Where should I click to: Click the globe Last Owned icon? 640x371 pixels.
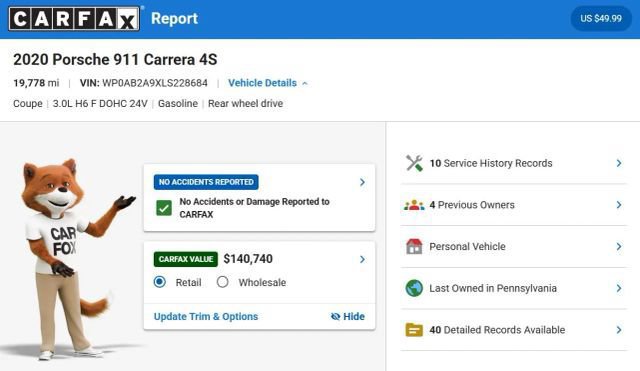coord(414,288)
